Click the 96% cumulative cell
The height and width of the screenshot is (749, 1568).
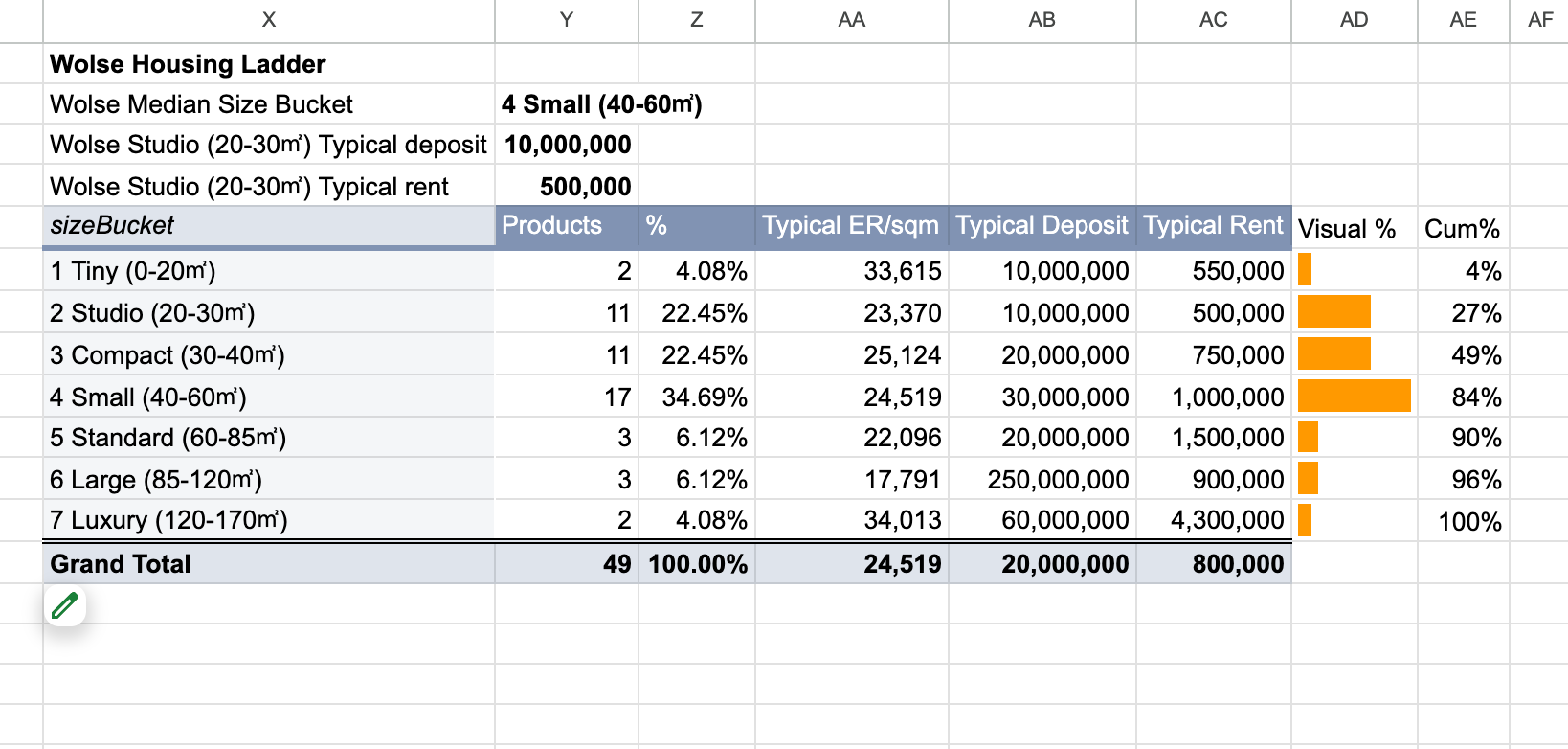point(1464,480)
